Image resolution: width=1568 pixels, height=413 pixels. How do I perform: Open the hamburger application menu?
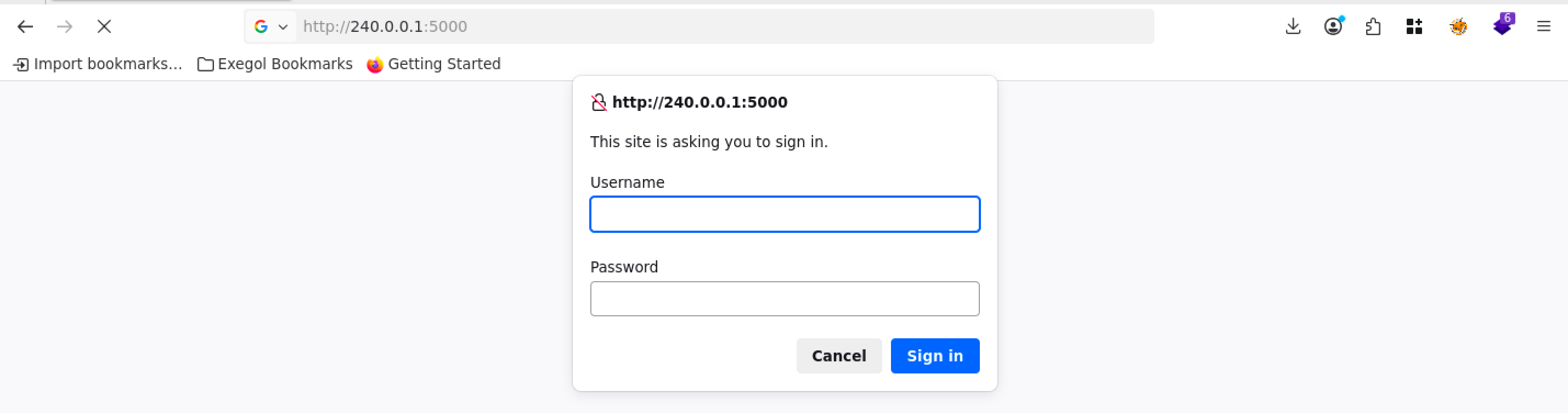tap(1544, 27)
